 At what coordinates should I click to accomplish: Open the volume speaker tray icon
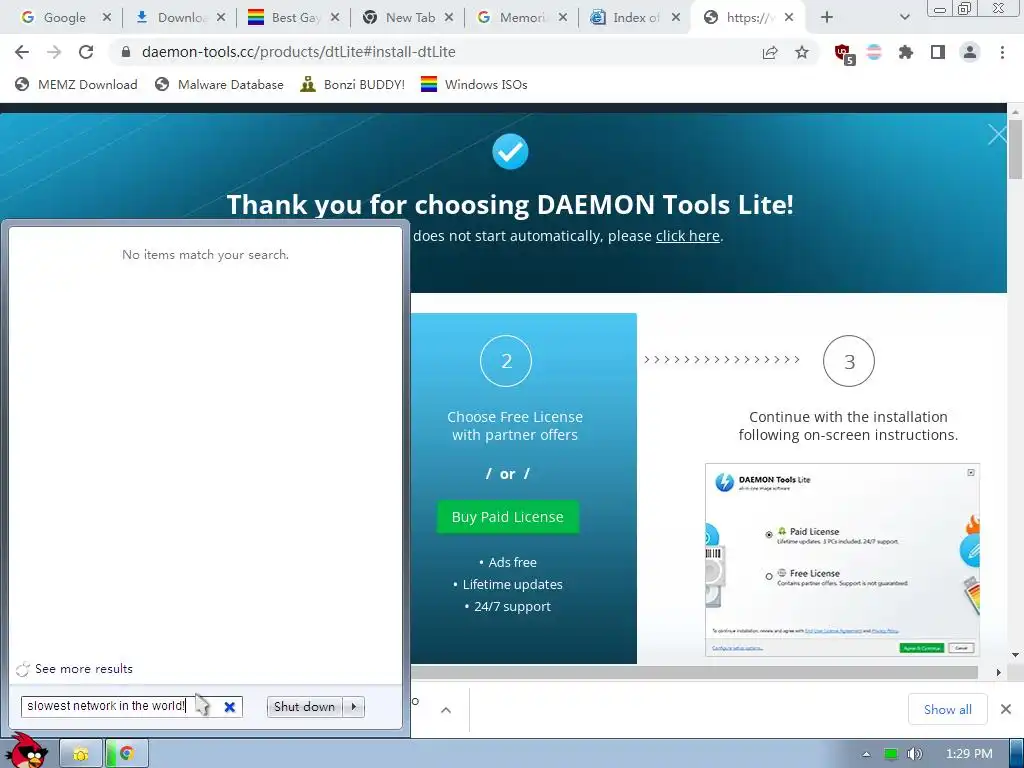tap(914, 754)
